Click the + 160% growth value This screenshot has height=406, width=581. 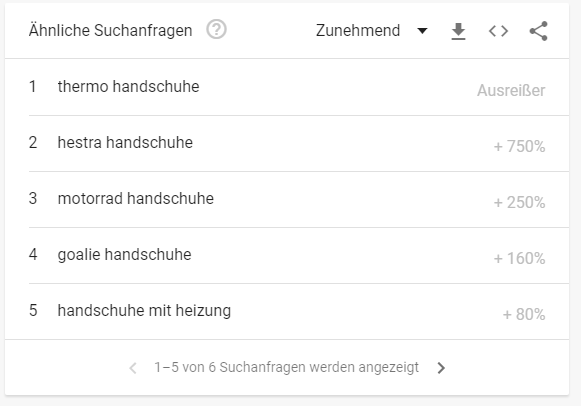click(519, 258)
